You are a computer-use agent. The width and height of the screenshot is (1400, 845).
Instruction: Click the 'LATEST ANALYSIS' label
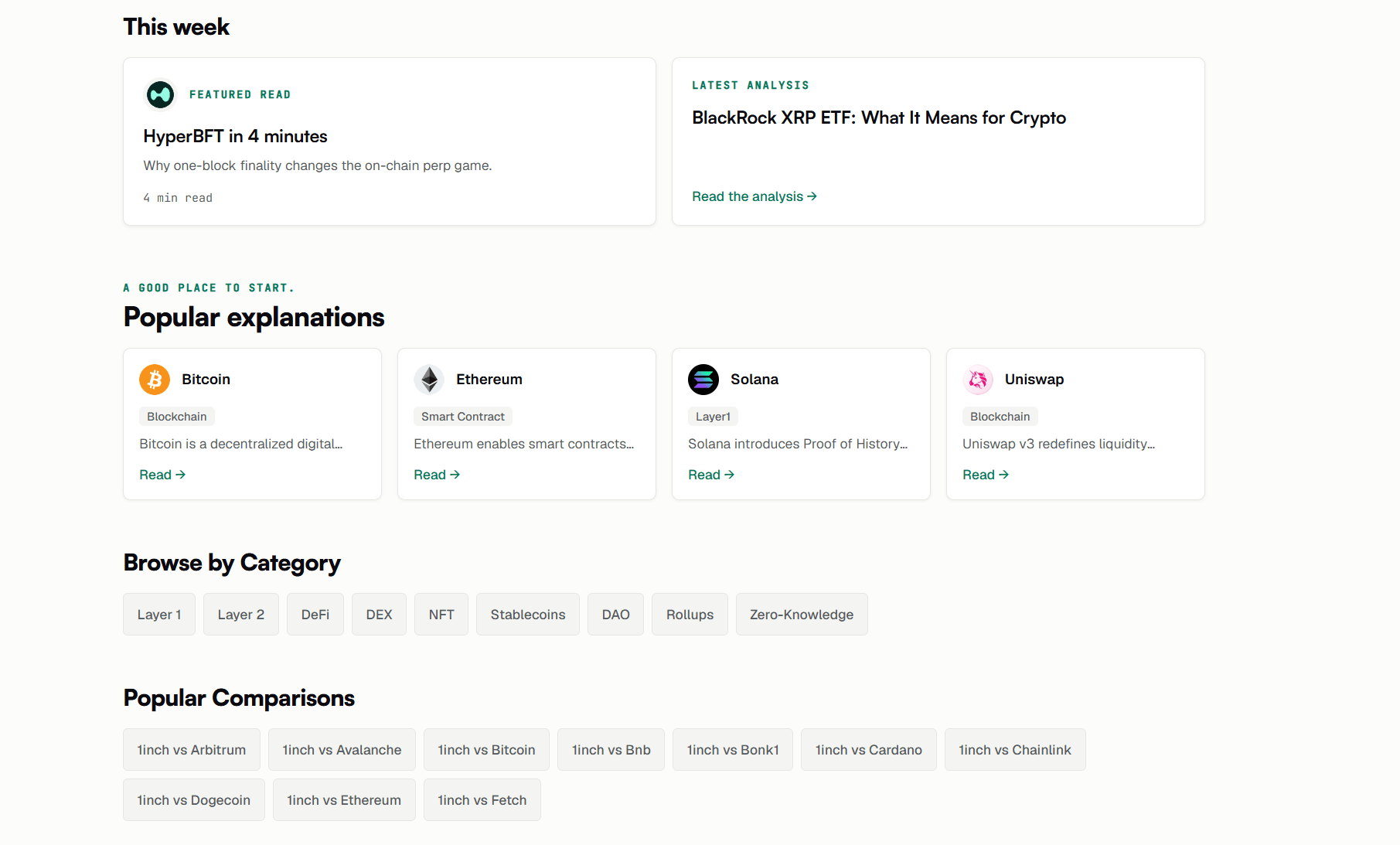click(751, 86)
